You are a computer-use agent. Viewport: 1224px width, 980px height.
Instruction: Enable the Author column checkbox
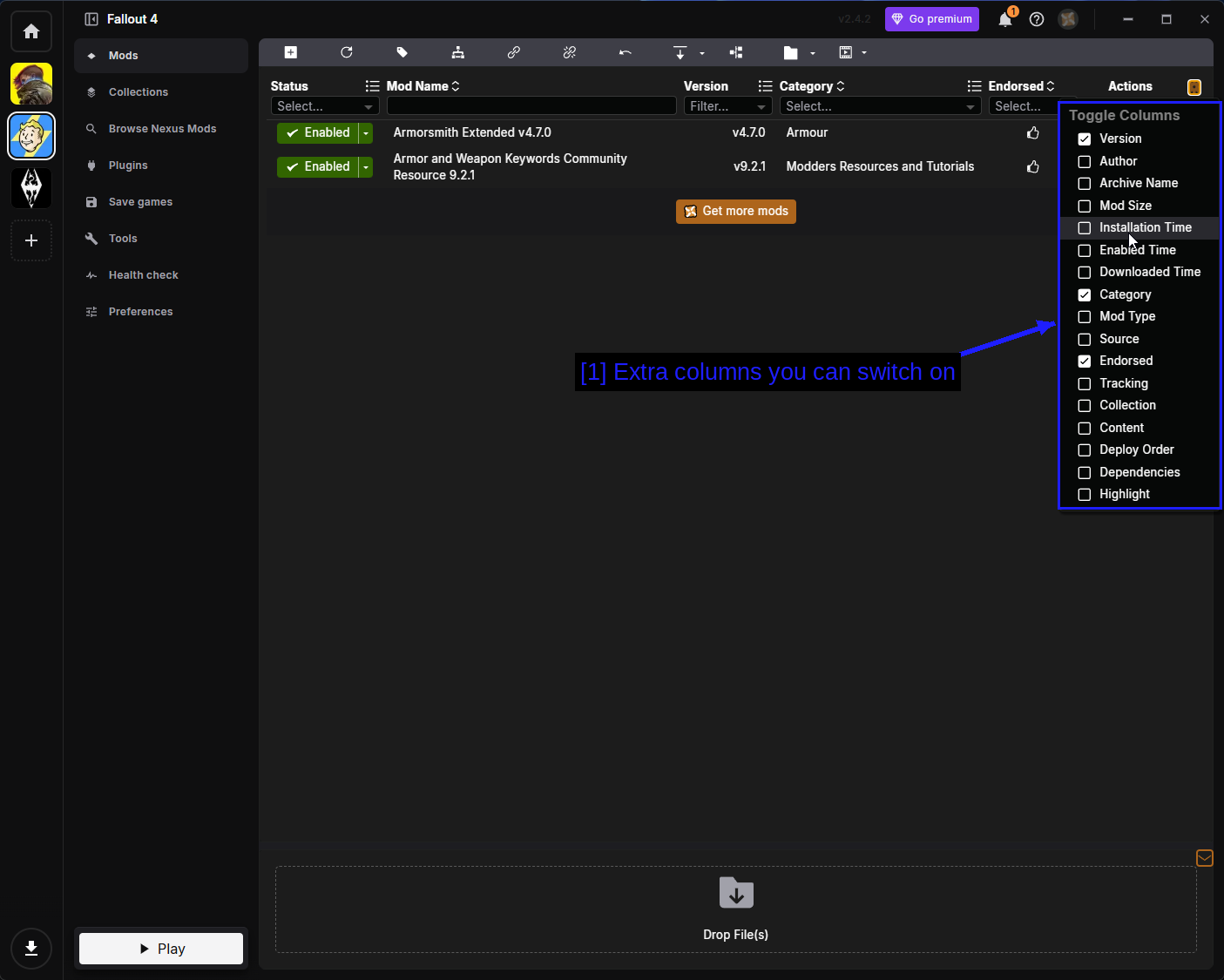tap(1085, 161)
